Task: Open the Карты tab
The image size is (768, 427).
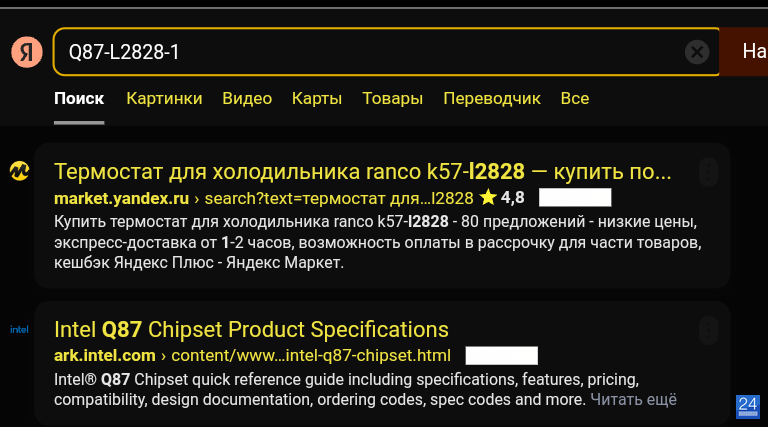Action: (x=317, y=98)
